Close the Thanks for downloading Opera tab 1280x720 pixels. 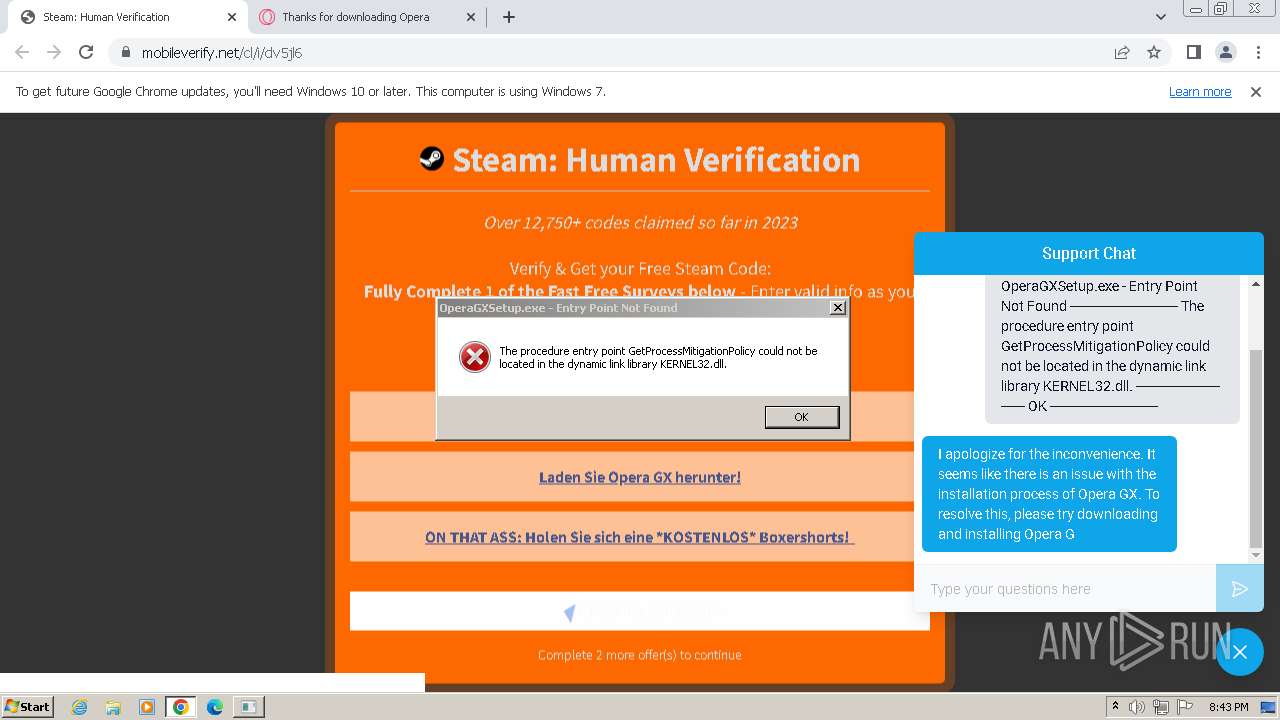(x=471, y=17)
